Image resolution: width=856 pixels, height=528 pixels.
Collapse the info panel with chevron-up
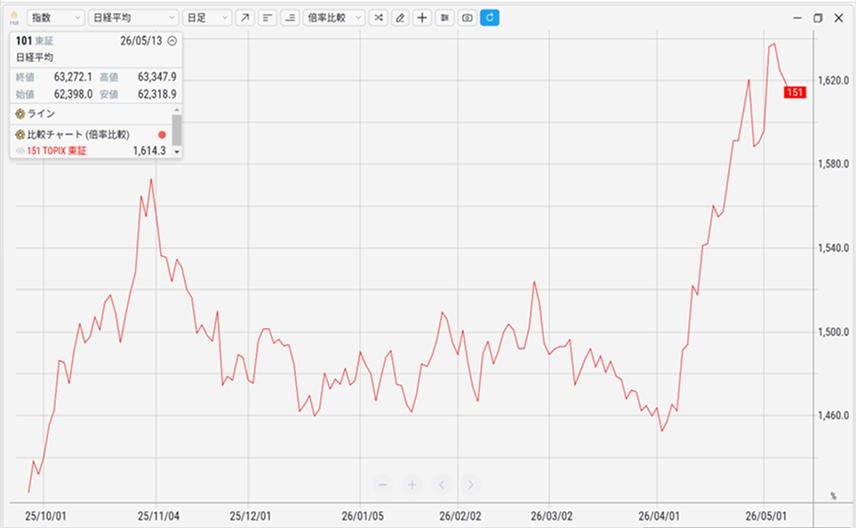172,41
